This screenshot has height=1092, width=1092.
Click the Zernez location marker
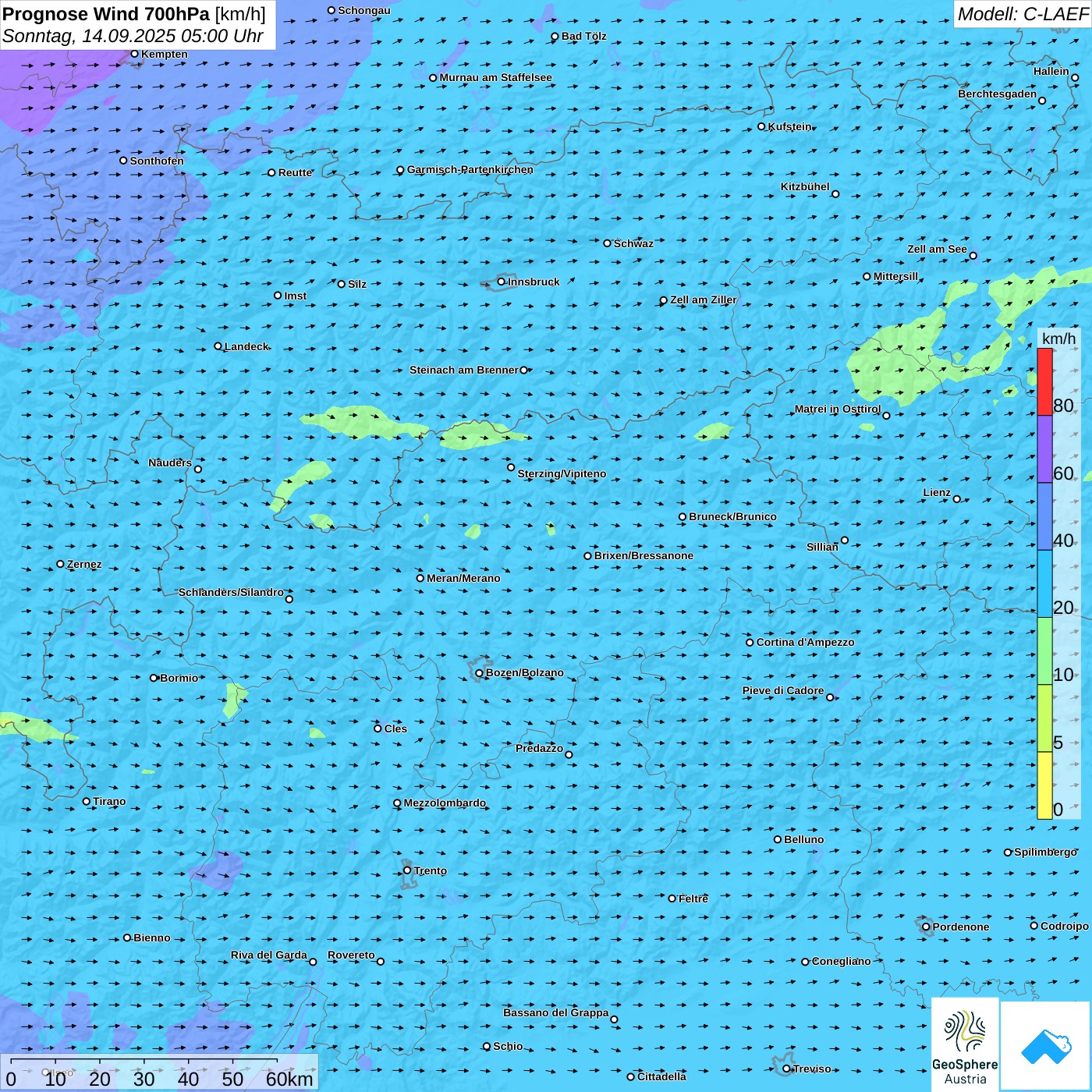point(61,564)
